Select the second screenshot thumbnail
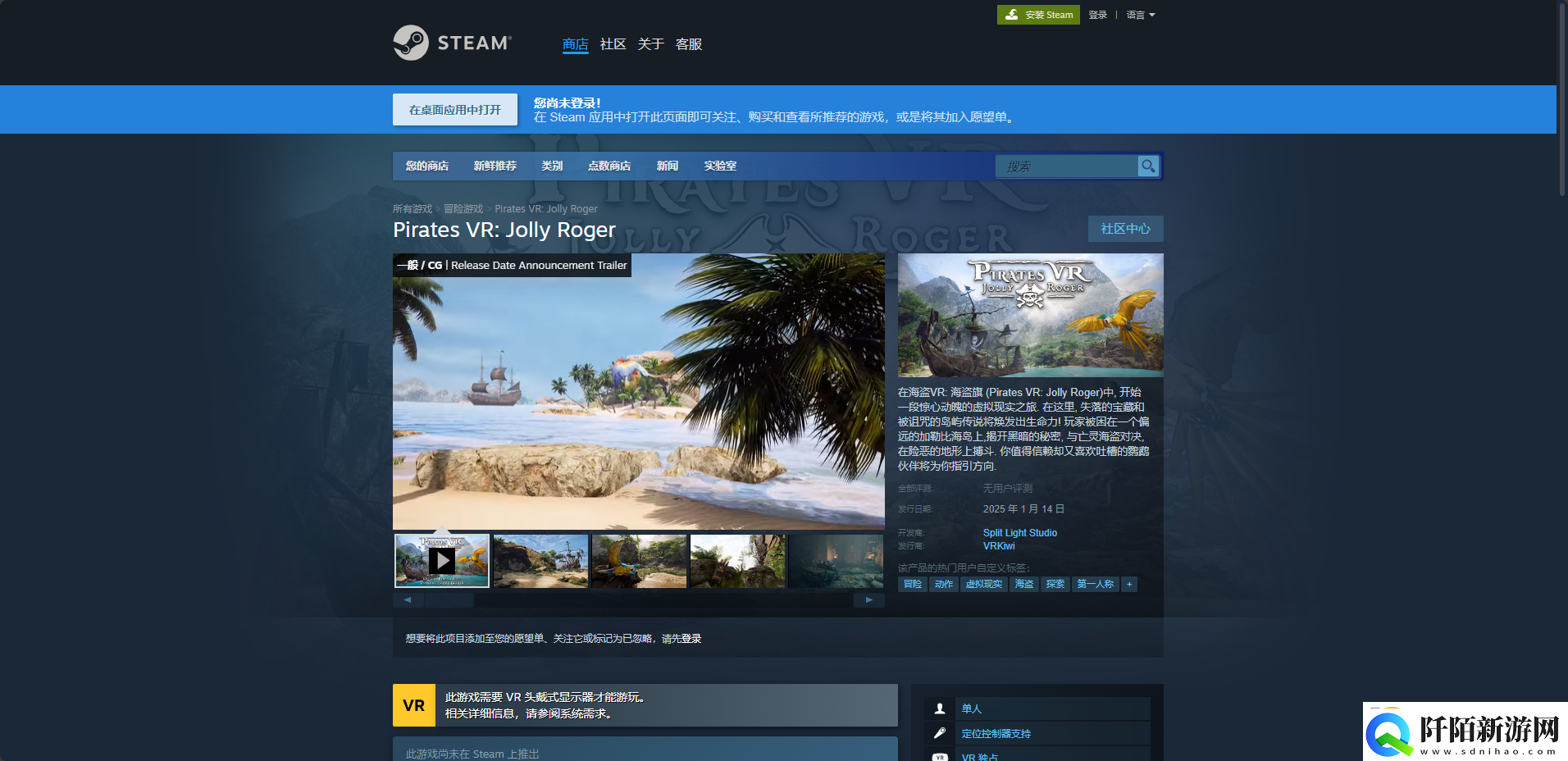This screenshot has height=761, width=1568. click(540, 560)
